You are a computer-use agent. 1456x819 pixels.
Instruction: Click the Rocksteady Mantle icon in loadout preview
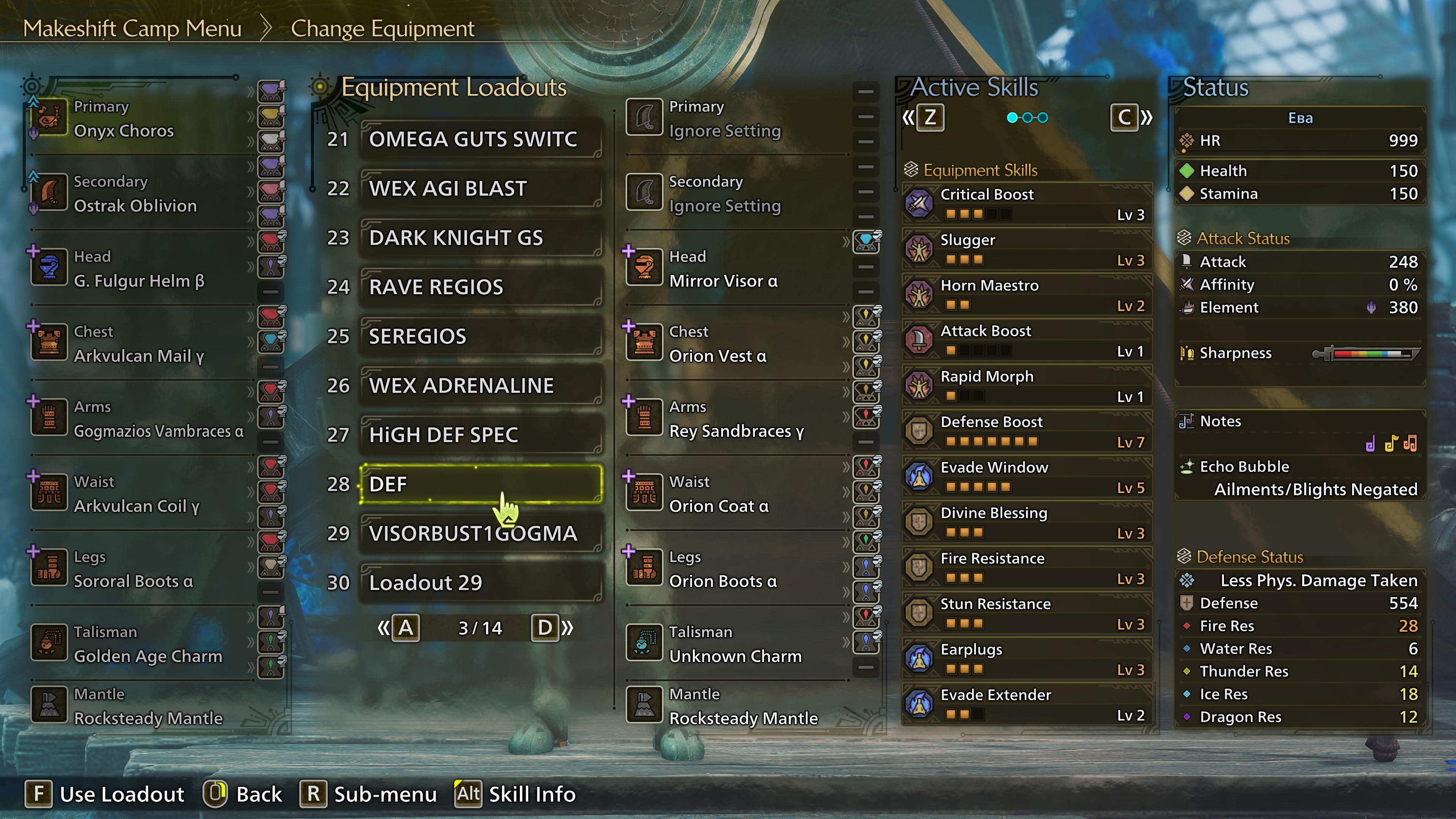[644, 705]
